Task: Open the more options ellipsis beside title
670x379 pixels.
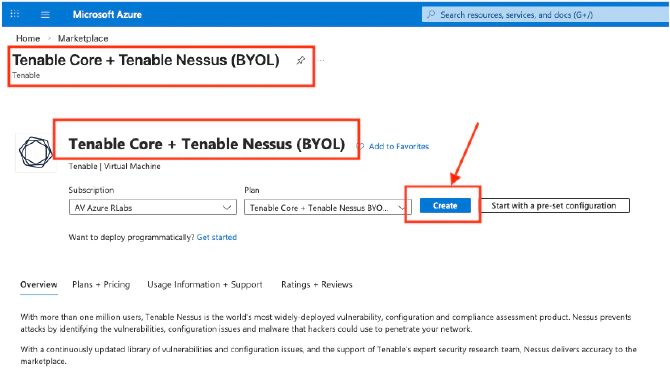Action: (321, 60)
